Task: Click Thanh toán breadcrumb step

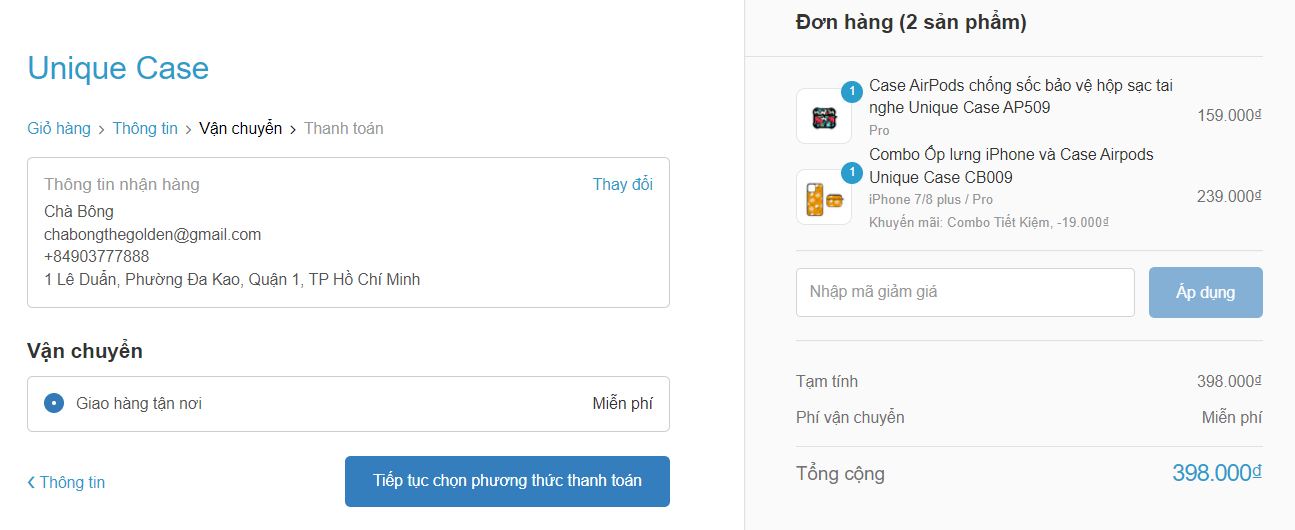Action: pyautogui.click(x=344, y=128)
